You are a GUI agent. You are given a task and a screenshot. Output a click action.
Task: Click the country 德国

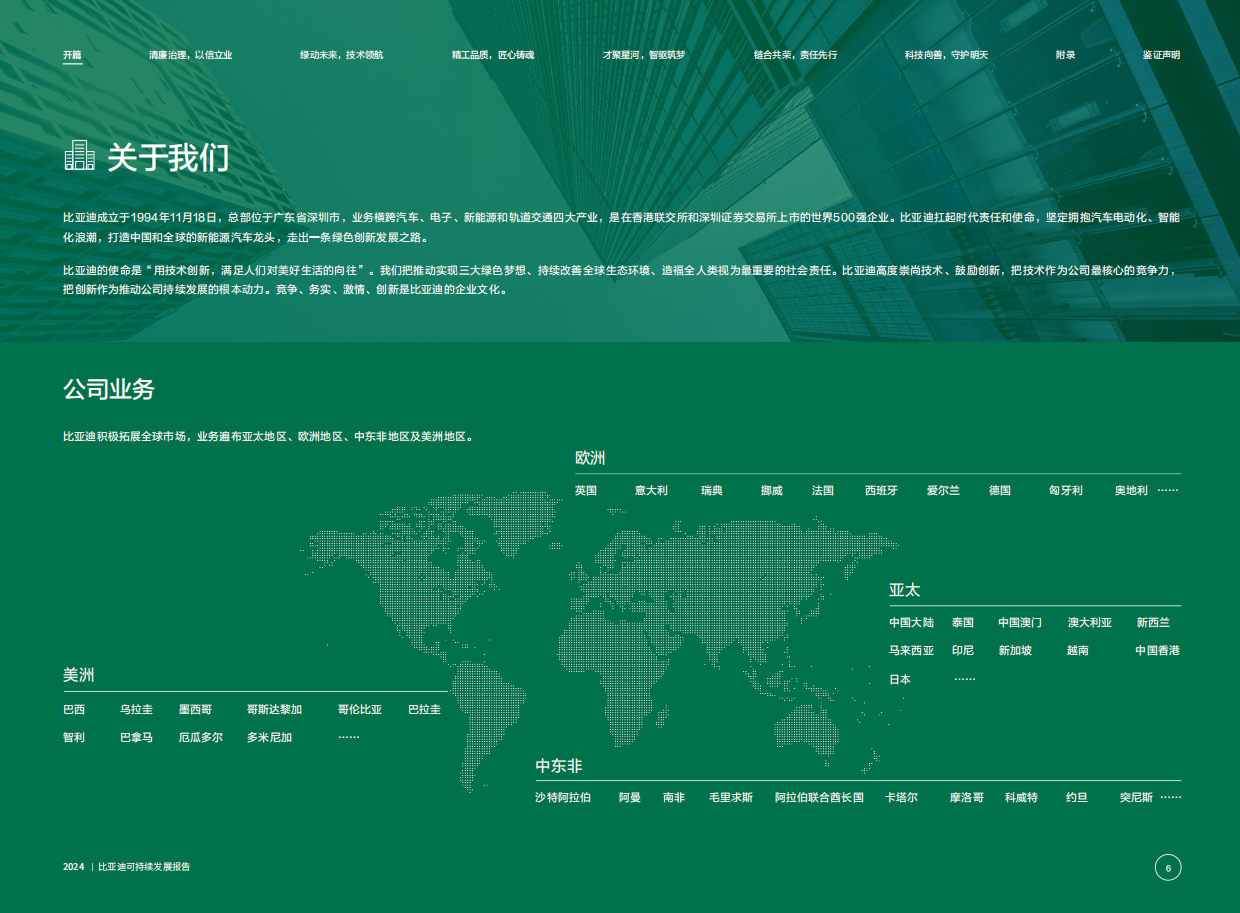click(x=1000, y=491)
